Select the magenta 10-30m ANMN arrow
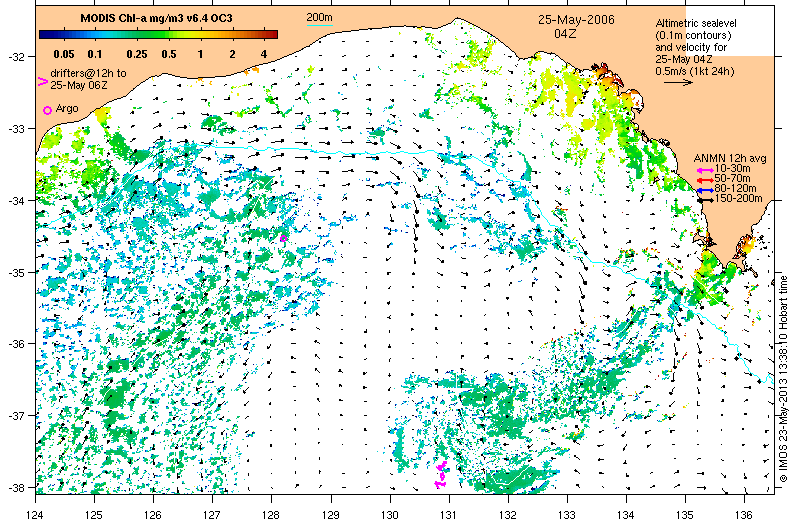 pyautogui.click(x=705, y=170)
